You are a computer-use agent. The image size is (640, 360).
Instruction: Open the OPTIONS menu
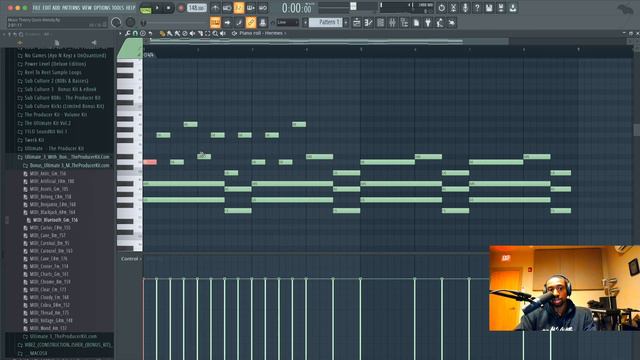(x=102, y=8)
